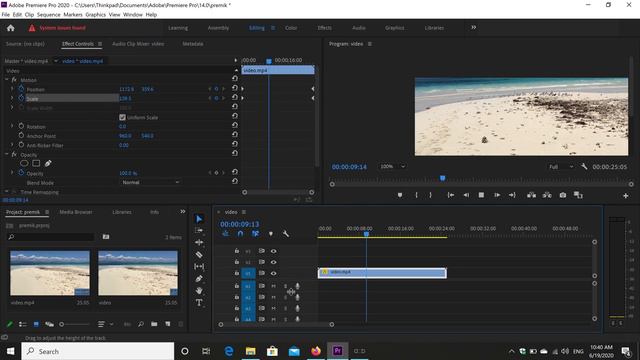Select the Pen tool in tools panel
Viewport: 640px width, 360px height.
[199, 279]
